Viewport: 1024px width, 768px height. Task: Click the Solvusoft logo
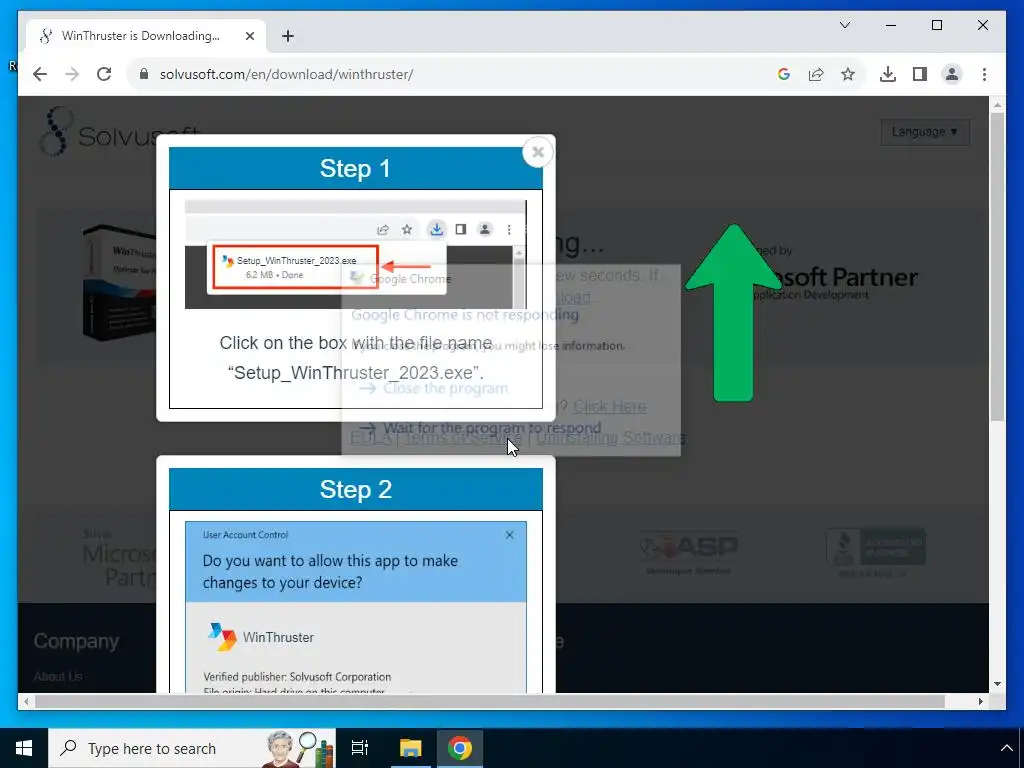121,132
